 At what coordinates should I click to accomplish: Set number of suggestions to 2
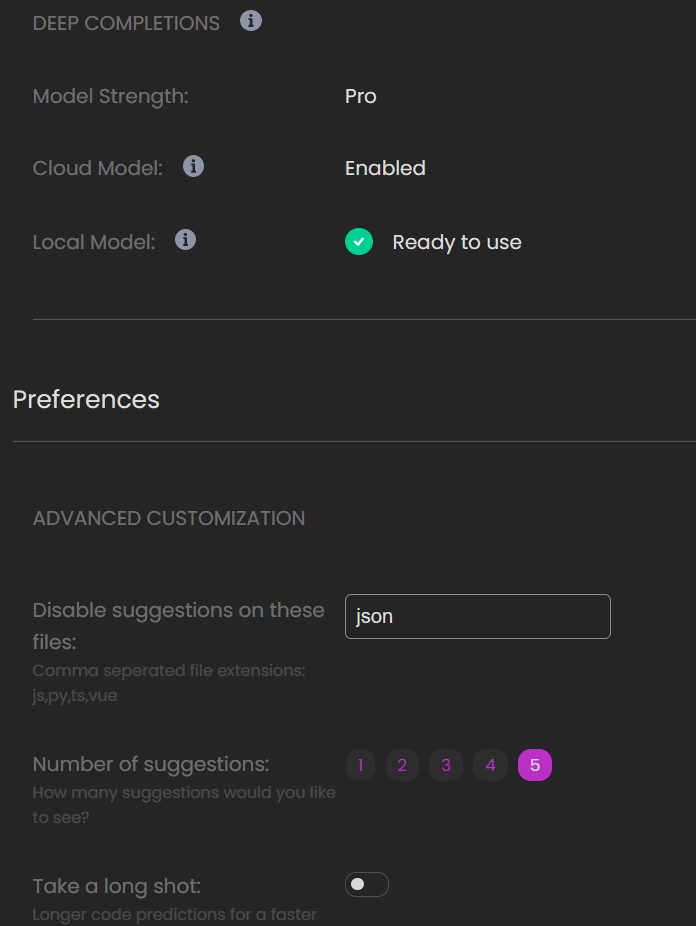(402, 766)
